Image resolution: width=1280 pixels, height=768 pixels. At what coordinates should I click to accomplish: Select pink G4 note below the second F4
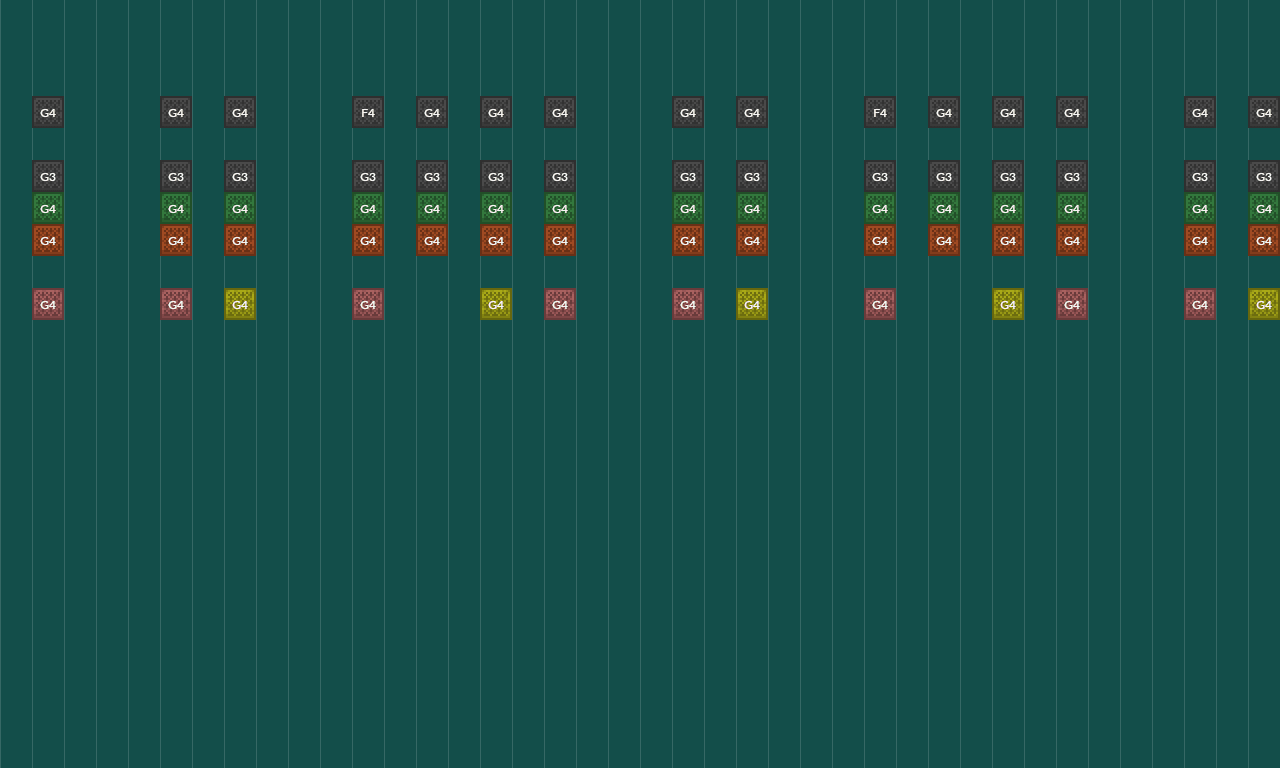880,304
